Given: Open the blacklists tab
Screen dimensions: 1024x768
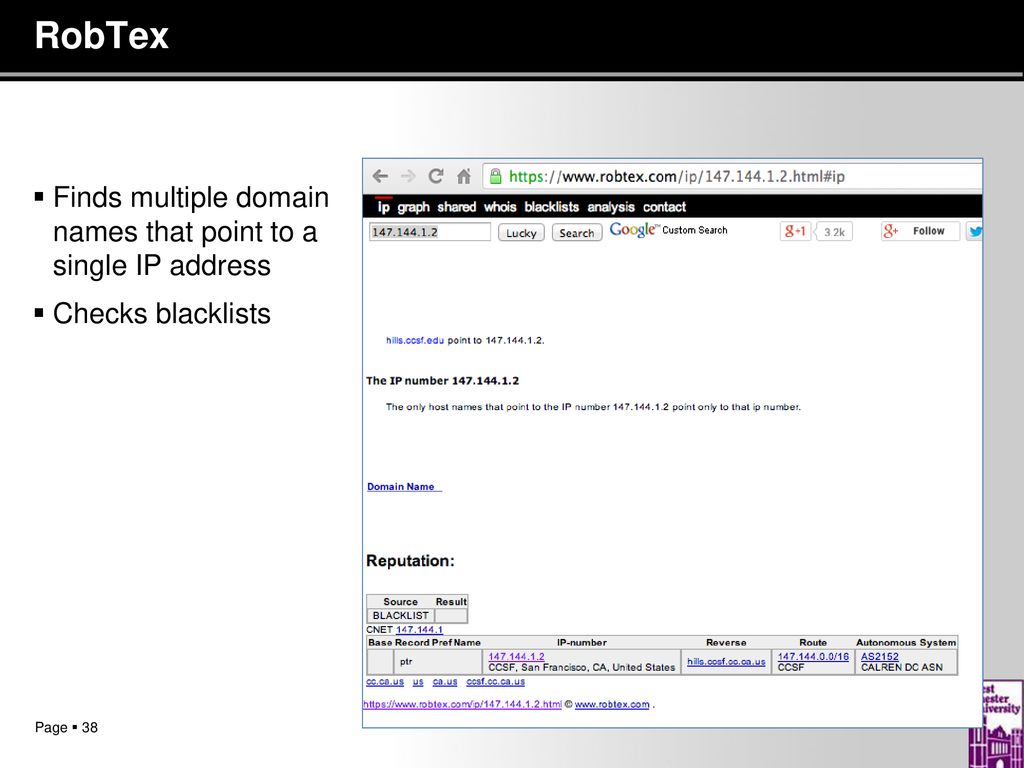Looking at the screenshot, I should point(552,207).
